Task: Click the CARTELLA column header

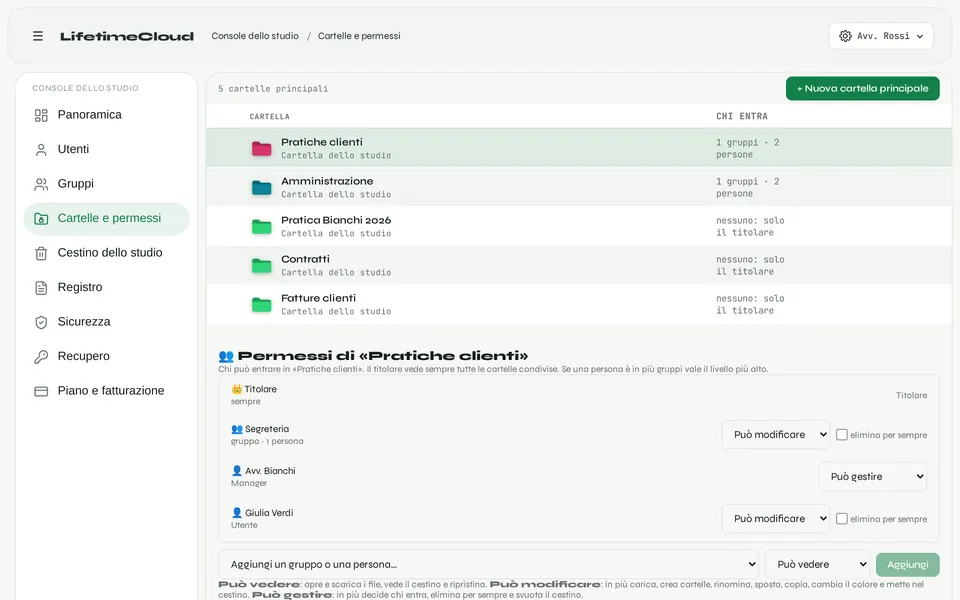Action: pyautogui.click(x=269, y=116)
